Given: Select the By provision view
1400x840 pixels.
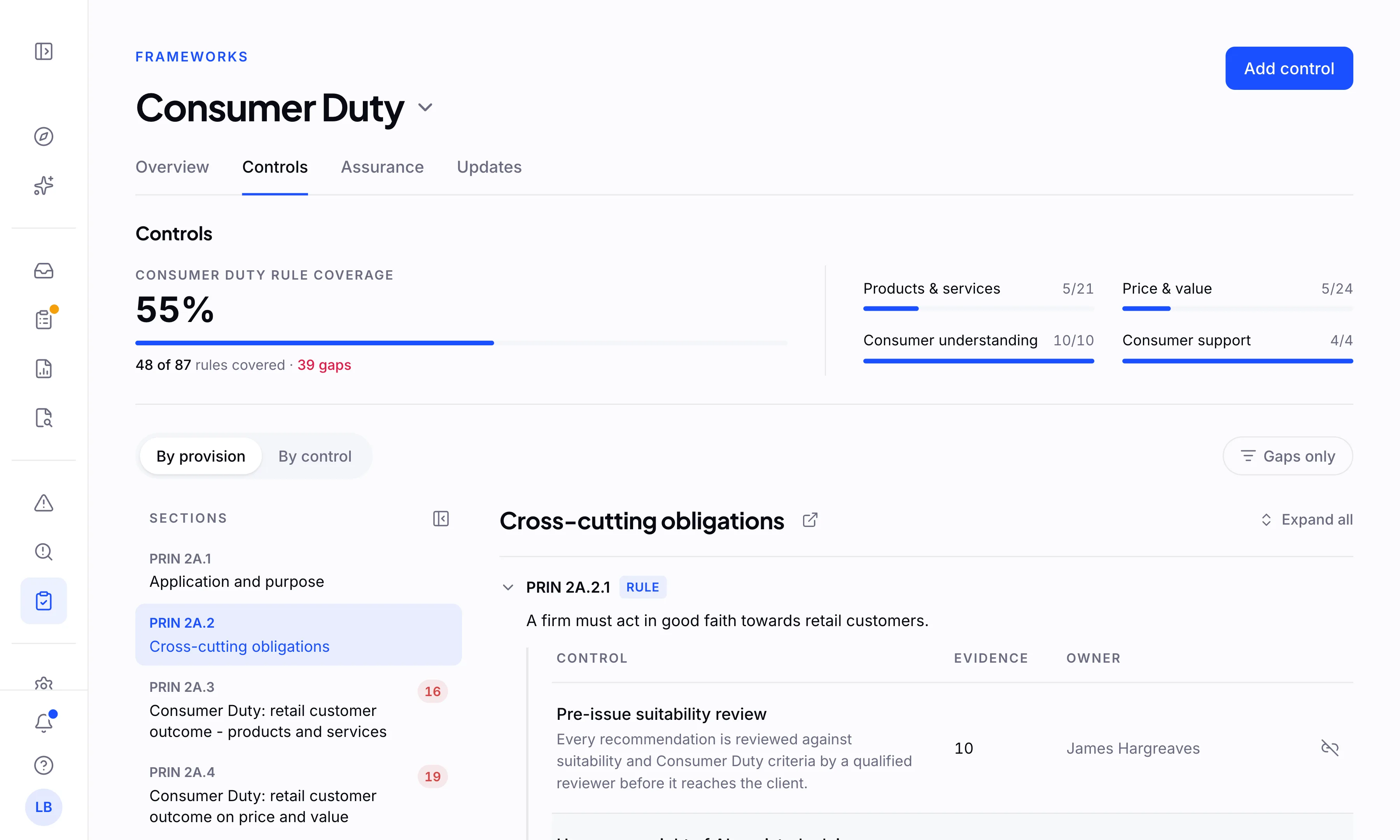Looking at the screenshot, I should point(201,456).
